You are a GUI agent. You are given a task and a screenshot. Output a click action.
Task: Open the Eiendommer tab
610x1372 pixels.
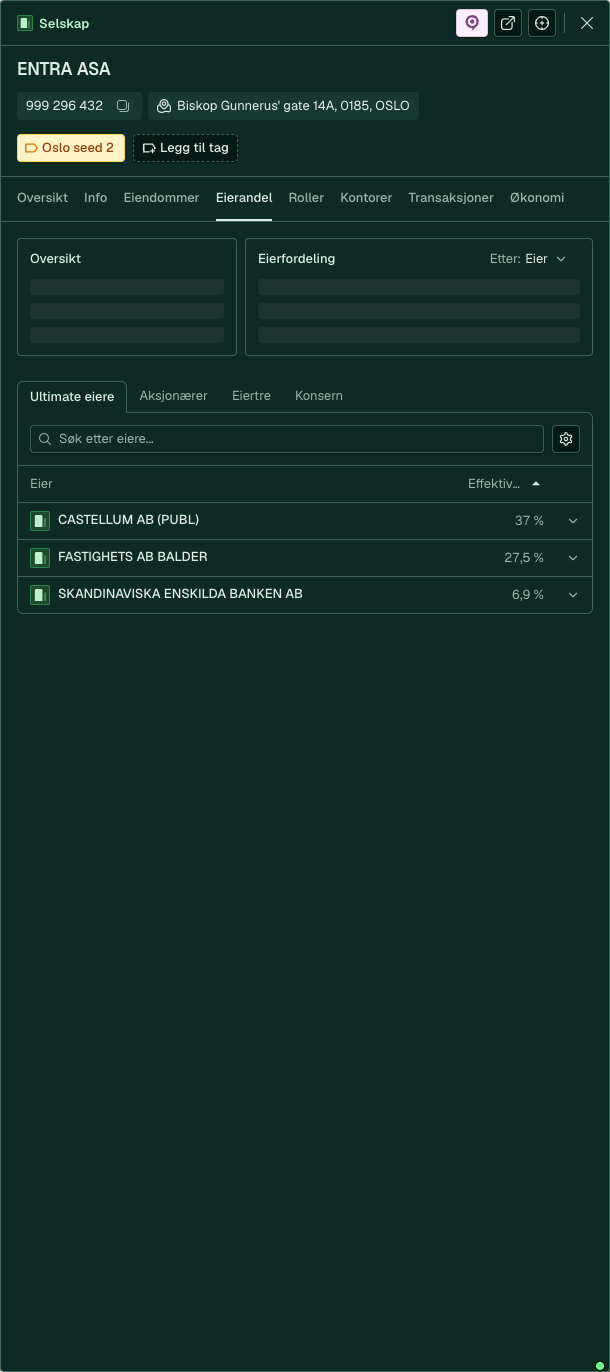[161, 198]
